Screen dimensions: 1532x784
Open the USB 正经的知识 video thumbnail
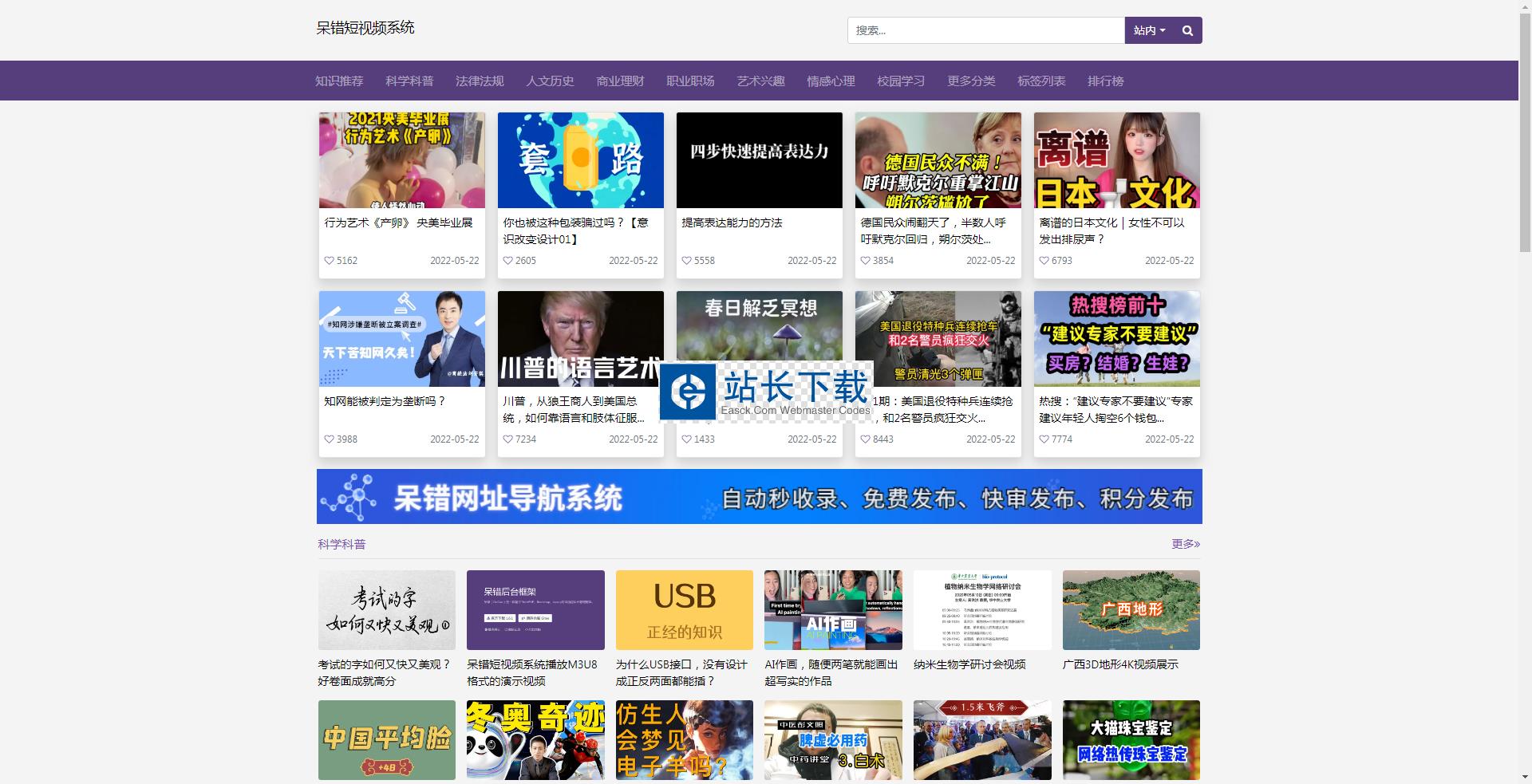684,610
